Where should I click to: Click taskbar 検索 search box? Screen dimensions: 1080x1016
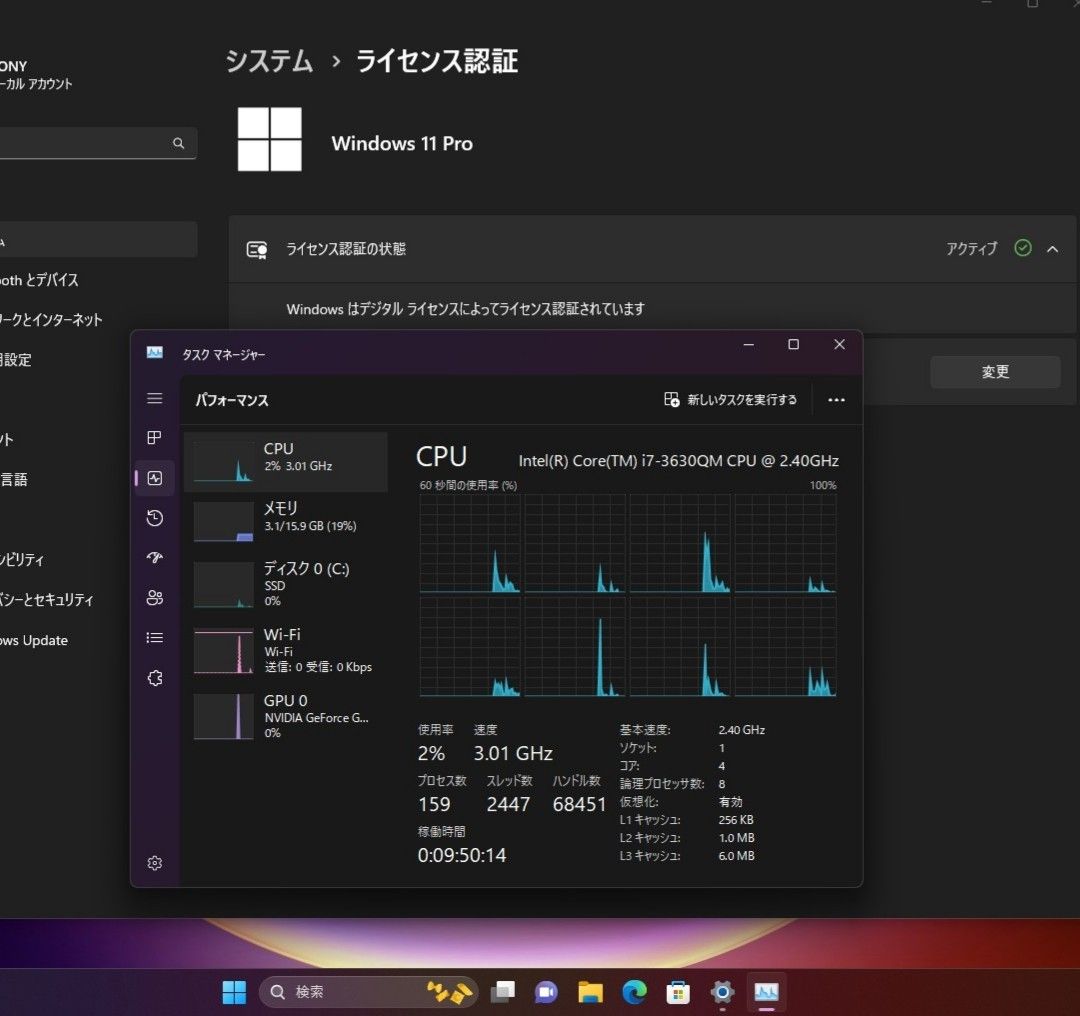368,992
